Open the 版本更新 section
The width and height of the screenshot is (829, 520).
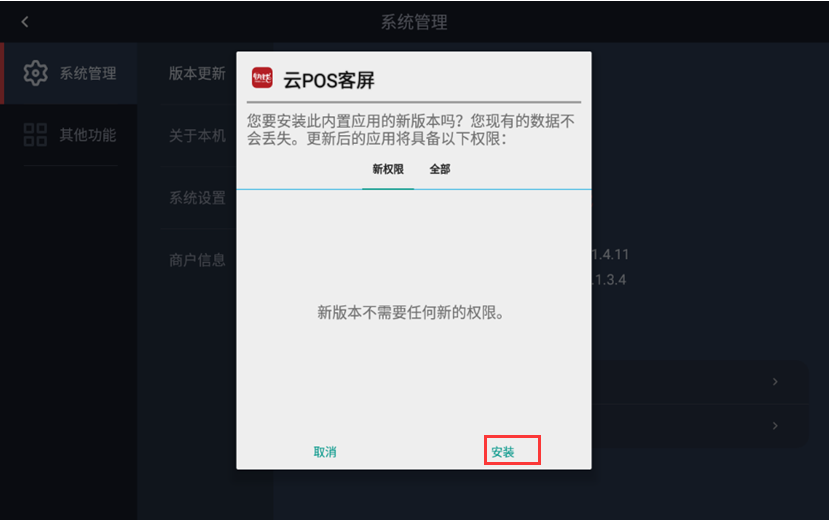click(x=197, y=73)
